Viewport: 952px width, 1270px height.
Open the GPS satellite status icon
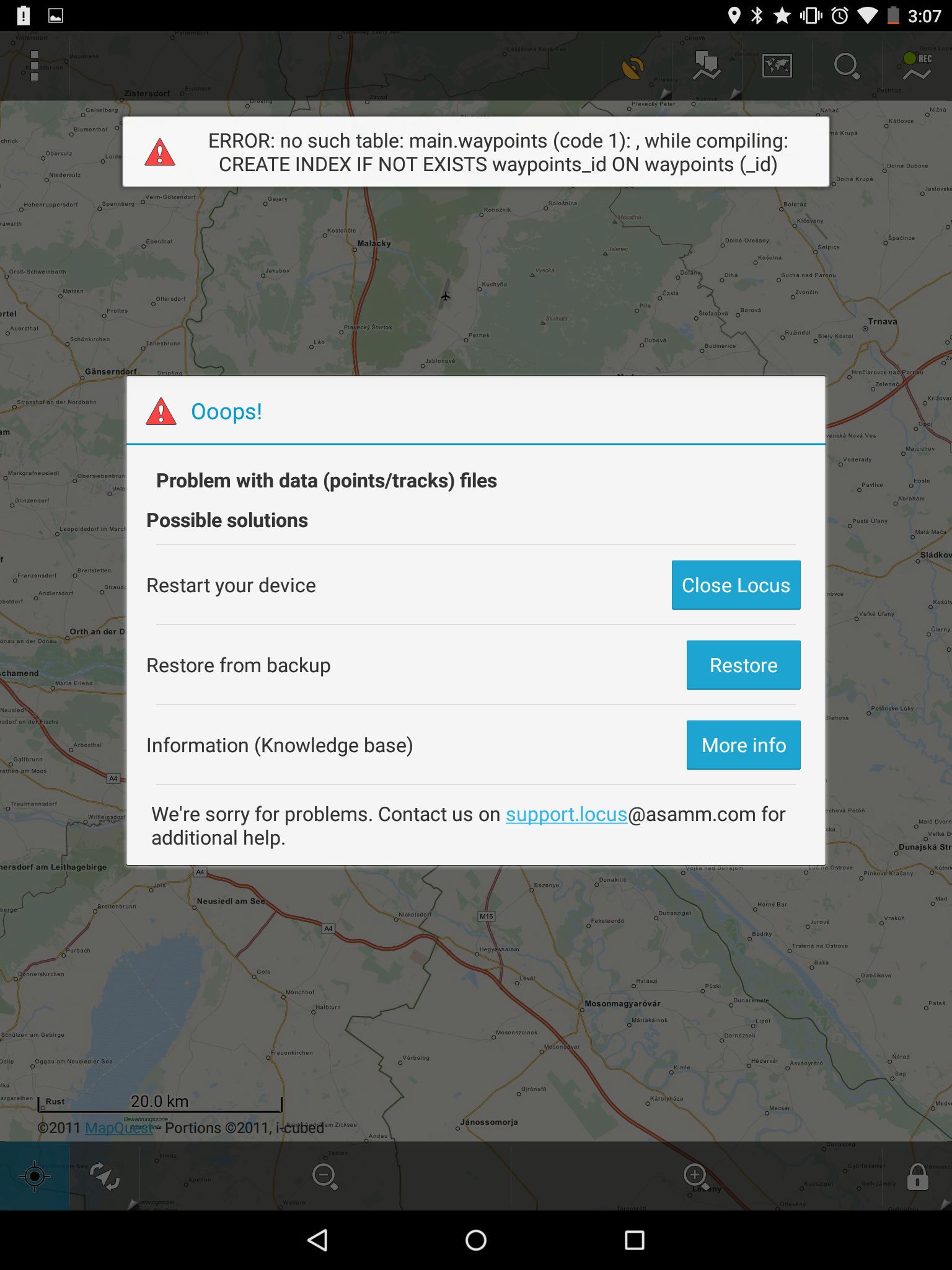(633, 67)
